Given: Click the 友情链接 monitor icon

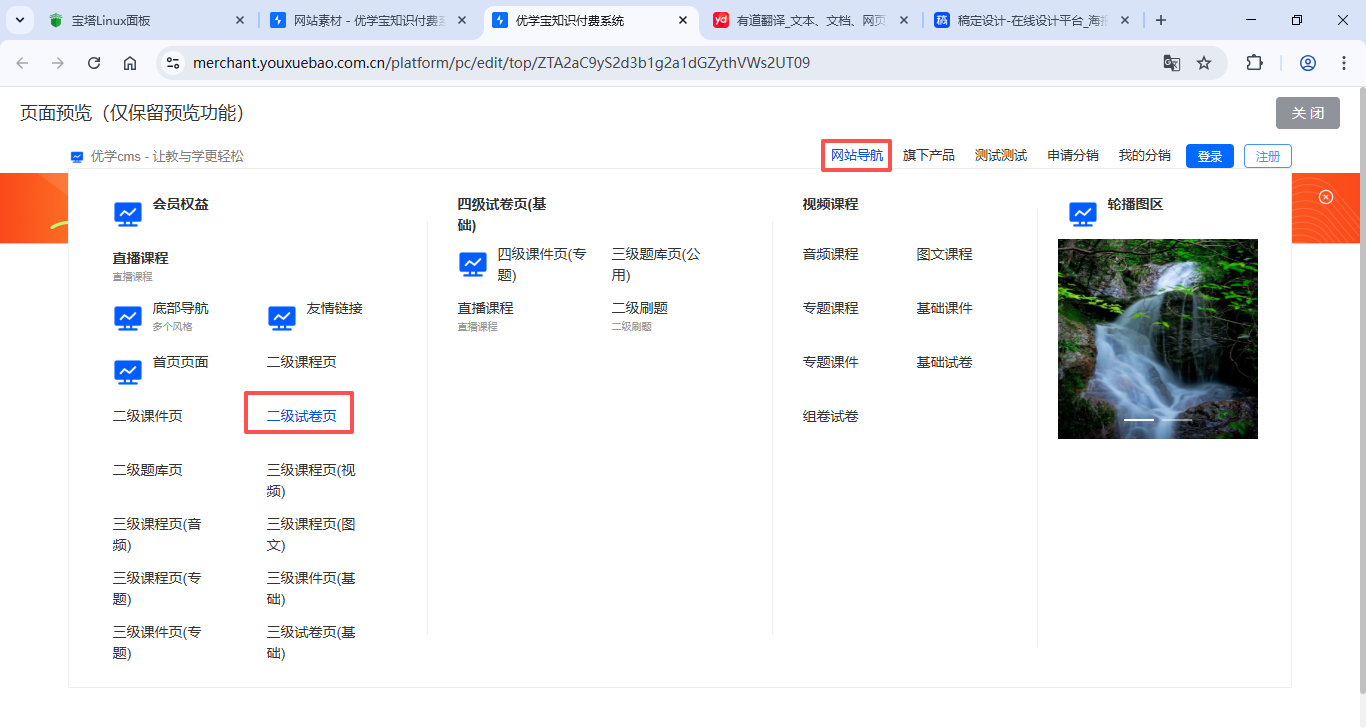Looking at the screenshot, I should (282, 317).
